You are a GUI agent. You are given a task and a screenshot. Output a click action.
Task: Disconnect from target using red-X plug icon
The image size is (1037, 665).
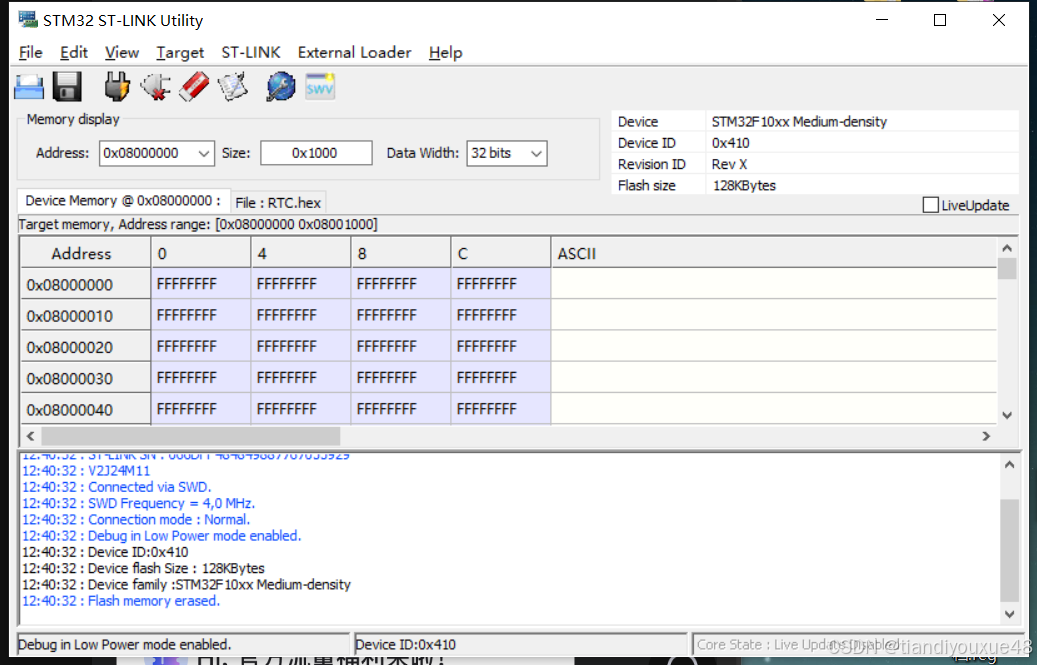click(x=155, y=86)
